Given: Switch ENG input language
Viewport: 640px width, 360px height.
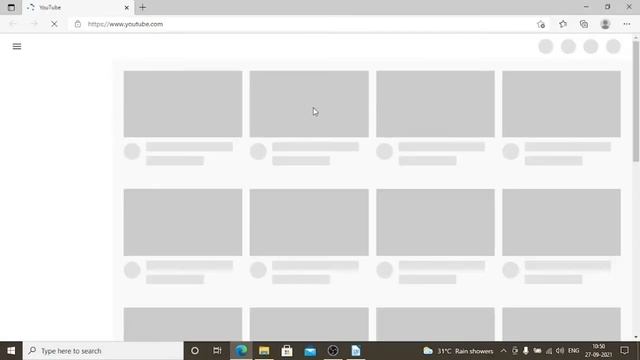Looking at the screenshot, I should click(573, 351).
